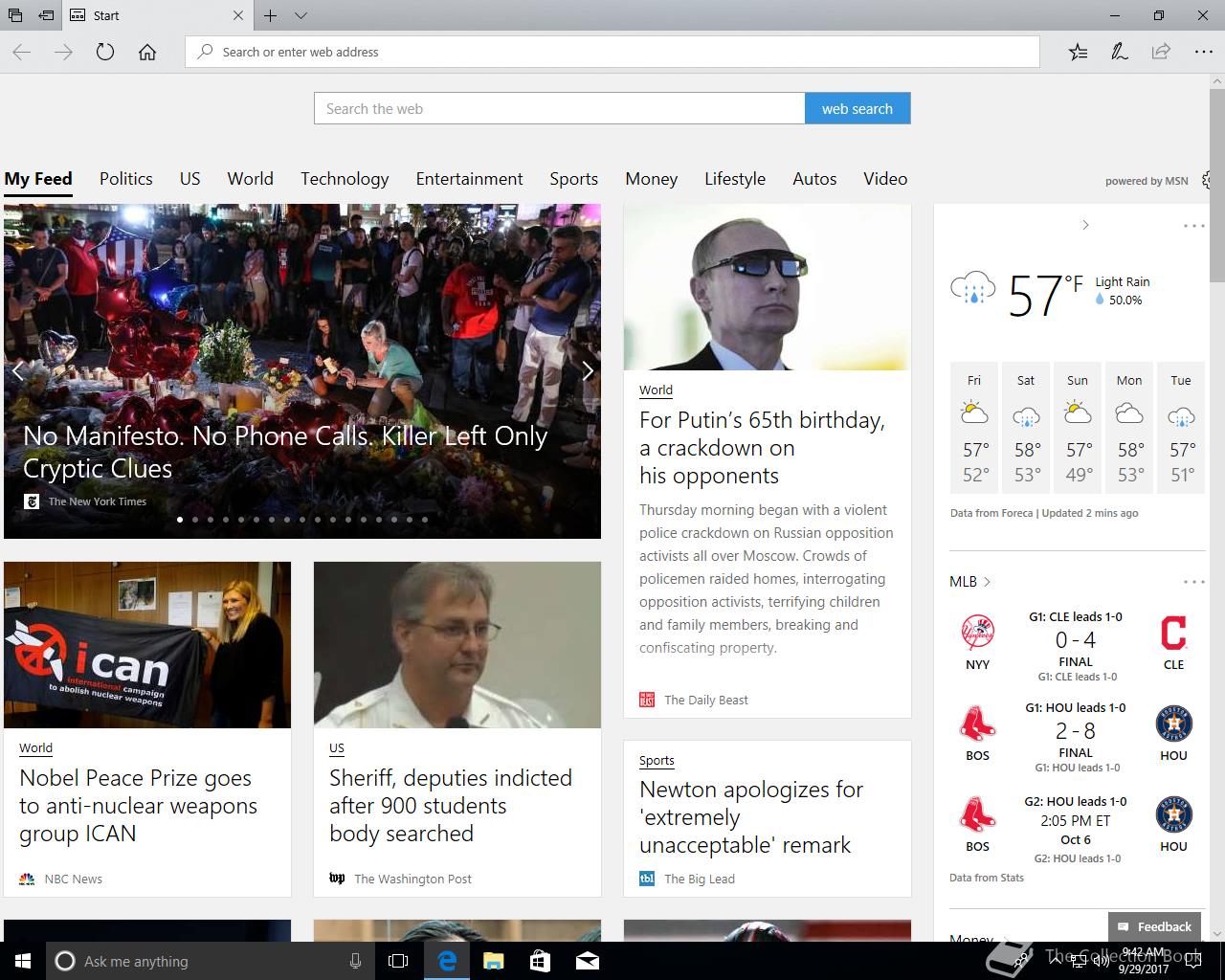Screen dimensions: 1225x980
Task: Open File Explorer from taskbar
Action: coord(493,961)
